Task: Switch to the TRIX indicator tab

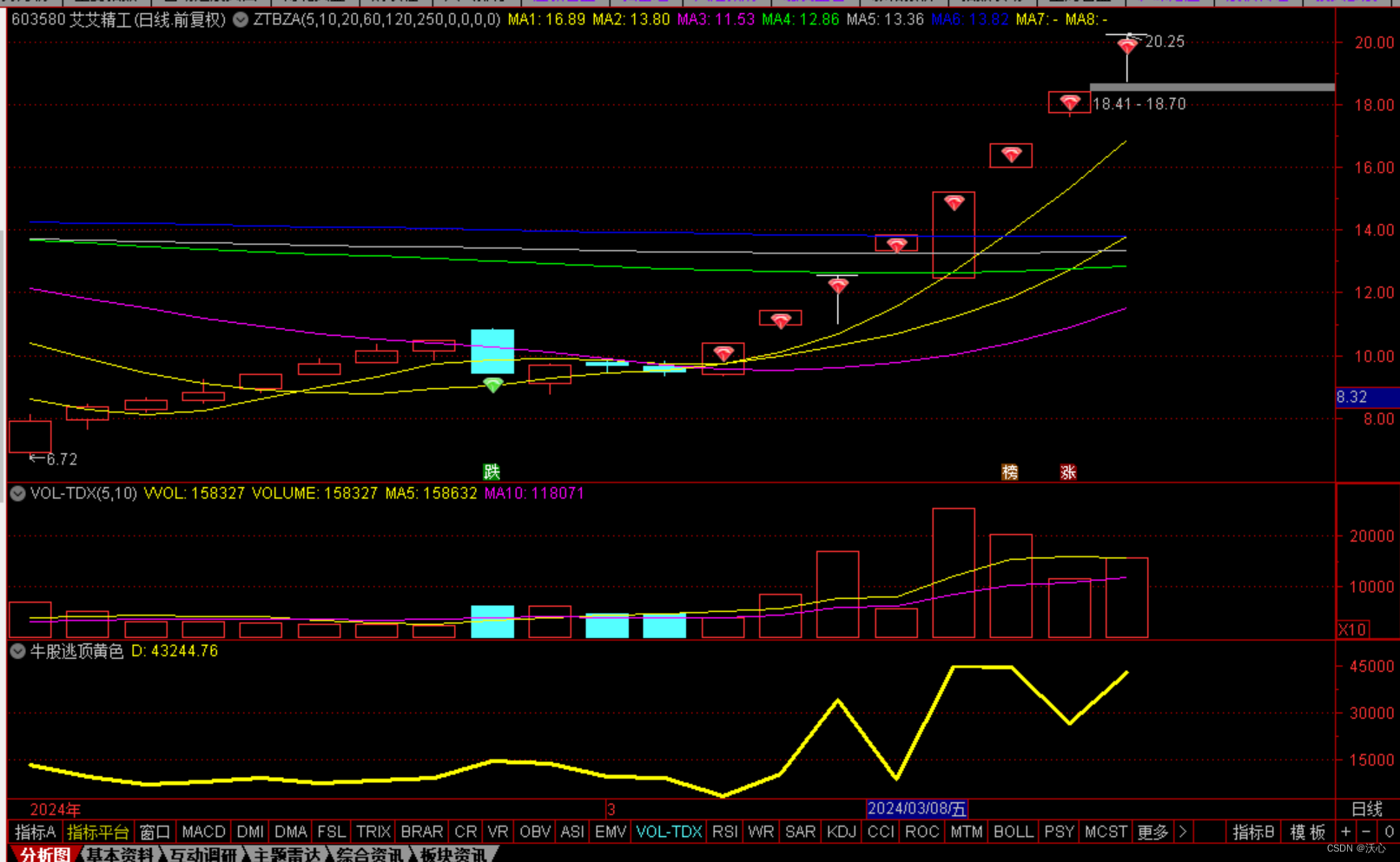Action: [x=373, y=832]
